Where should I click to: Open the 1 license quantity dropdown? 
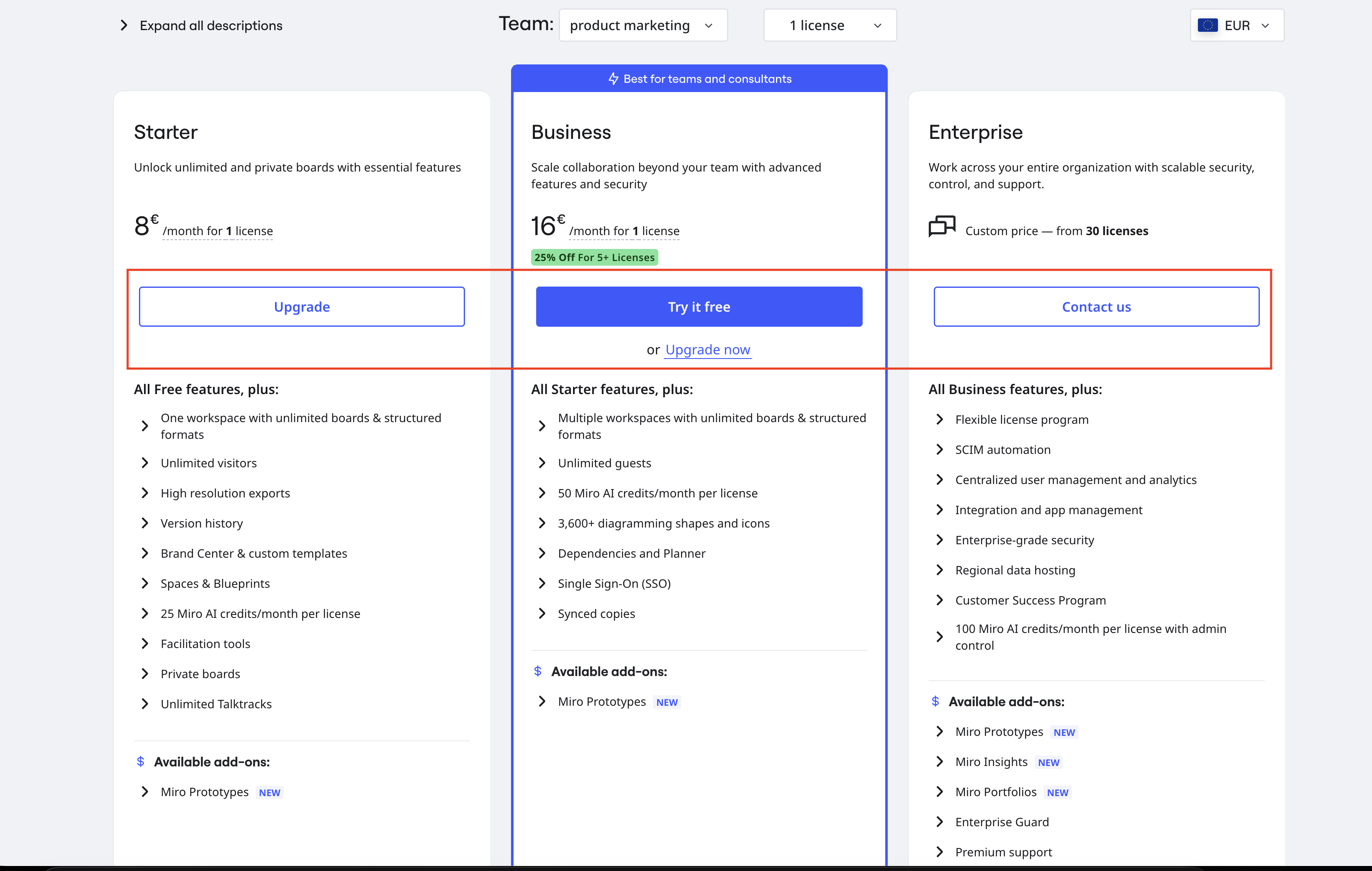pos(830,26)
